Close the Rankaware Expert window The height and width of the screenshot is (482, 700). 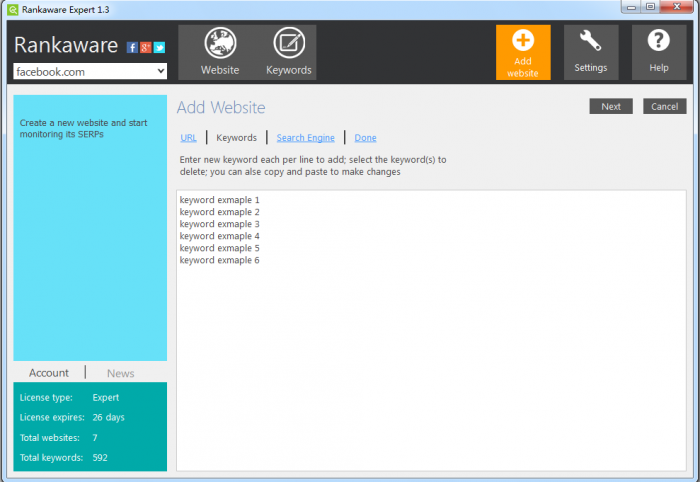(677, 7)
